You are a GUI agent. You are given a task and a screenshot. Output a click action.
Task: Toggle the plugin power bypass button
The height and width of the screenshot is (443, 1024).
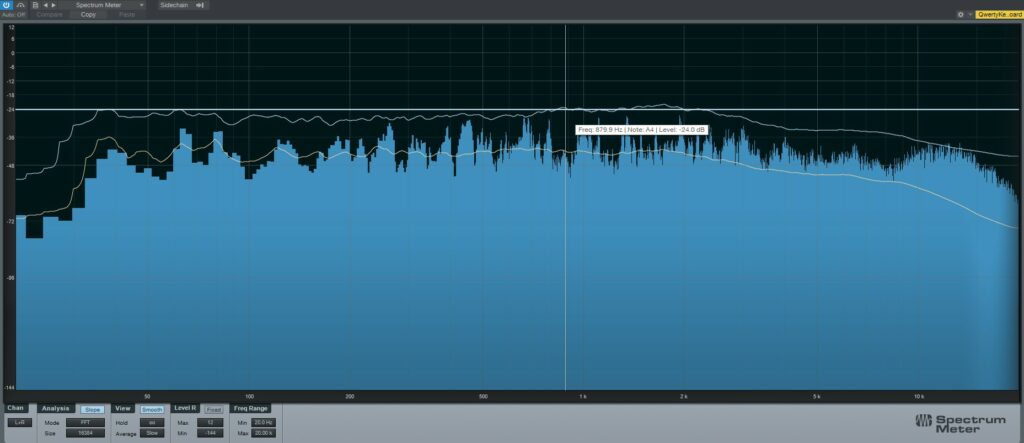click(x=7, y=5)
